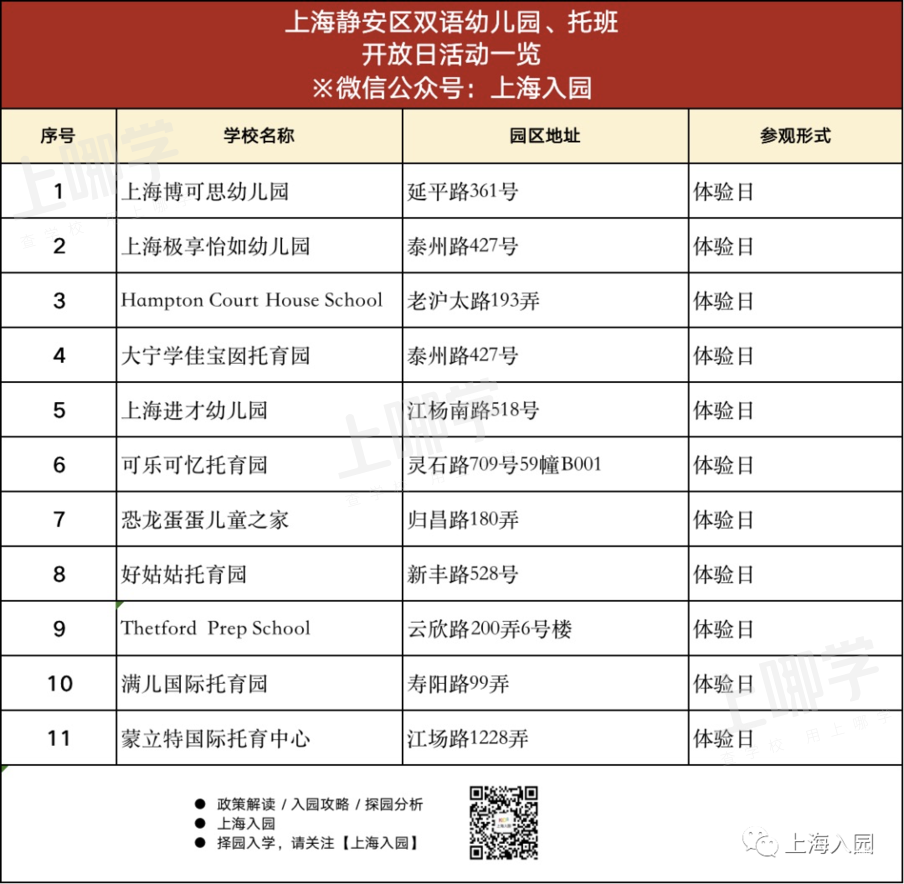
Task: Click 体验日 in the 好姑姑托育园 row
Action: tap(723, 574)
